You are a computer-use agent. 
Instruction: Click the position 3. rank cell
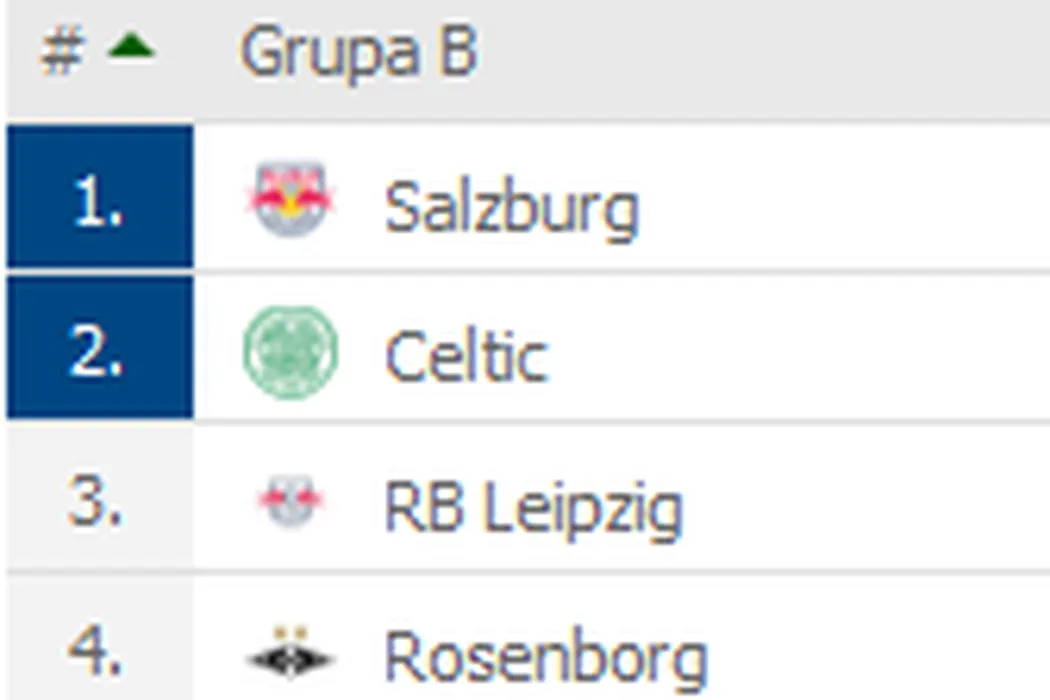click(98, 500)
